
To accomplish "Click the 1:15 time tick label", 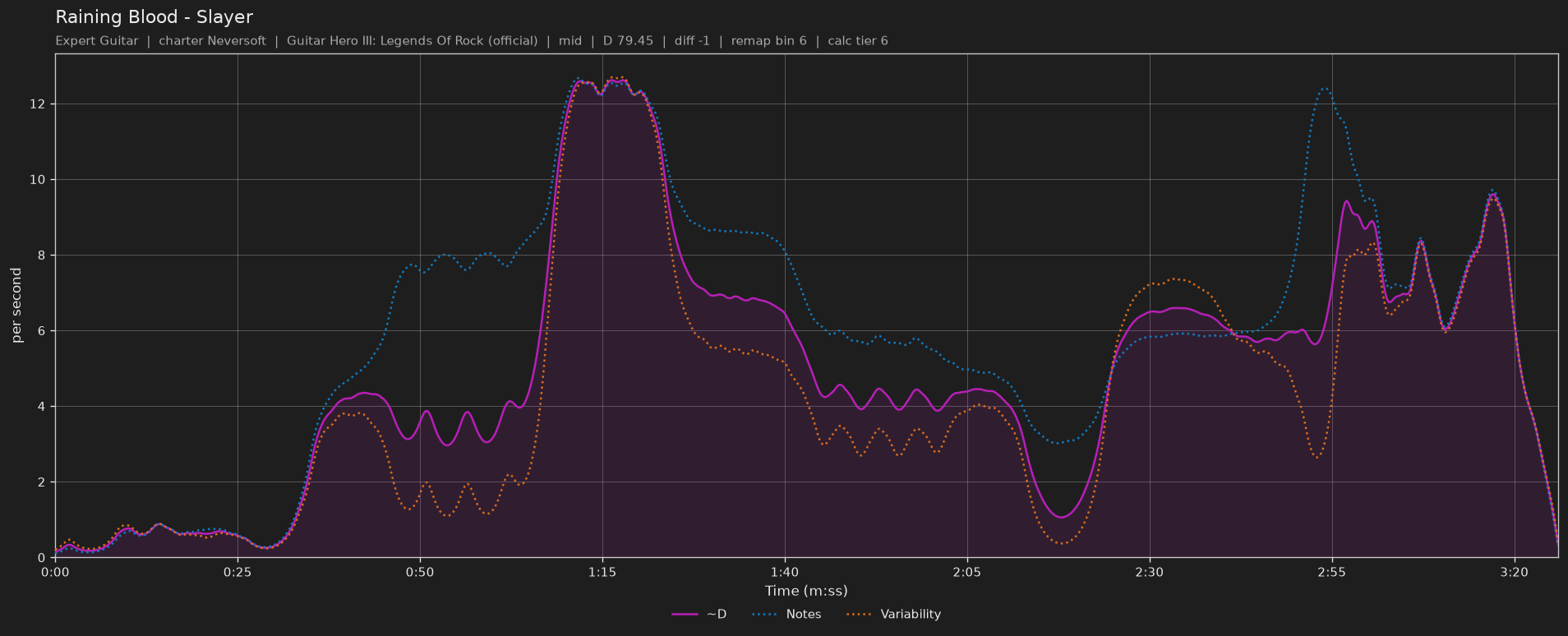I will (x=602, y=572).
